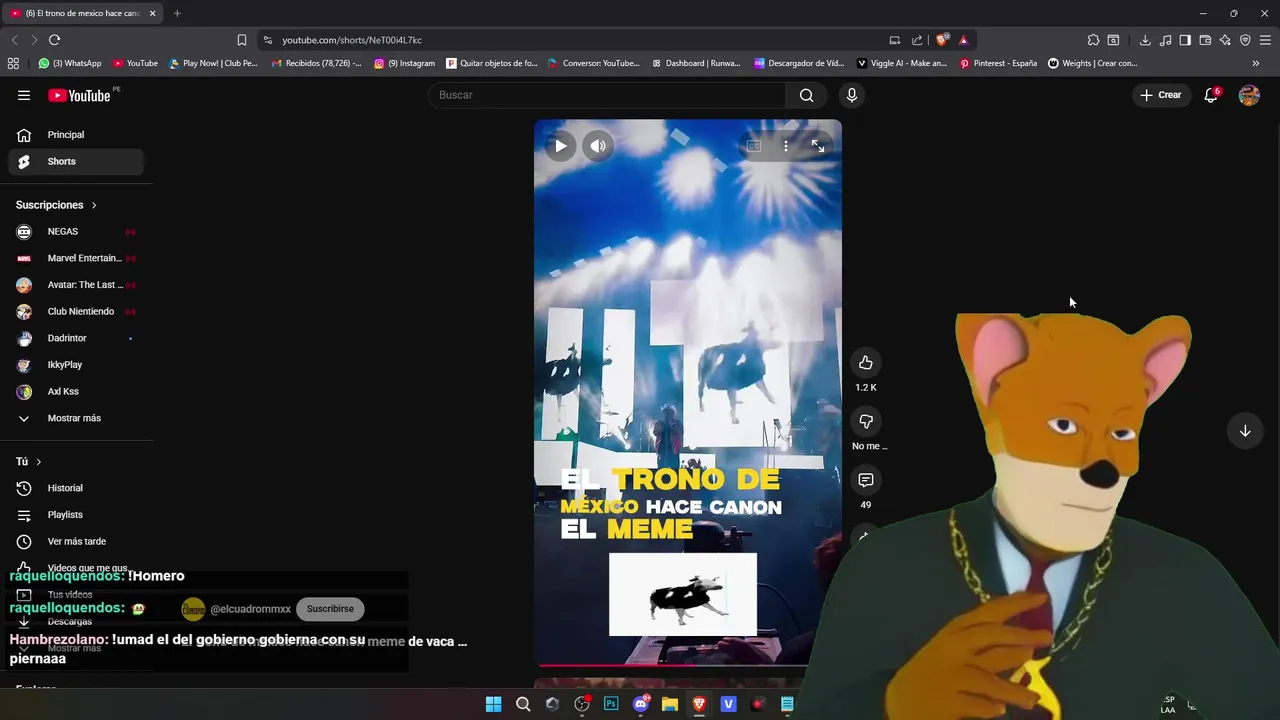Play the paused Shorts video

pyautogui.click(x=561, y=146)
